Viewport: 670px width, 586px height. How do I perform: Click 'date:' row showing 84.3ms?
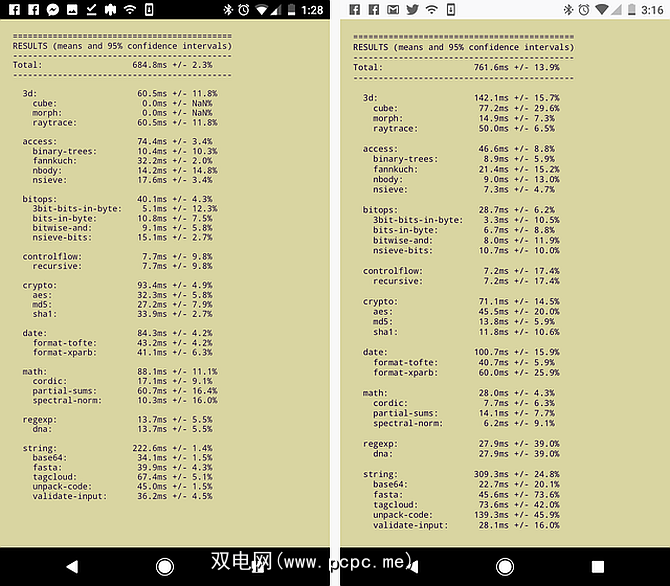coord(118,333)
